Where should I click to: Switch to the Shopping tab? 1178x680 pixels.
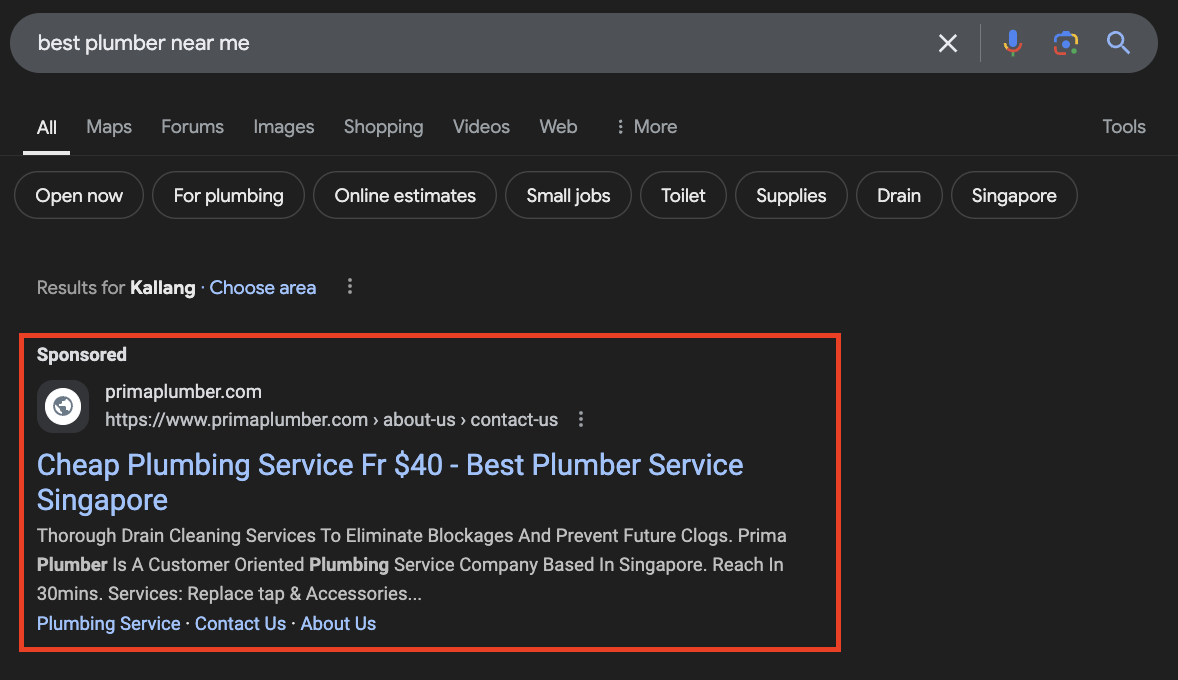click(383, 127)
